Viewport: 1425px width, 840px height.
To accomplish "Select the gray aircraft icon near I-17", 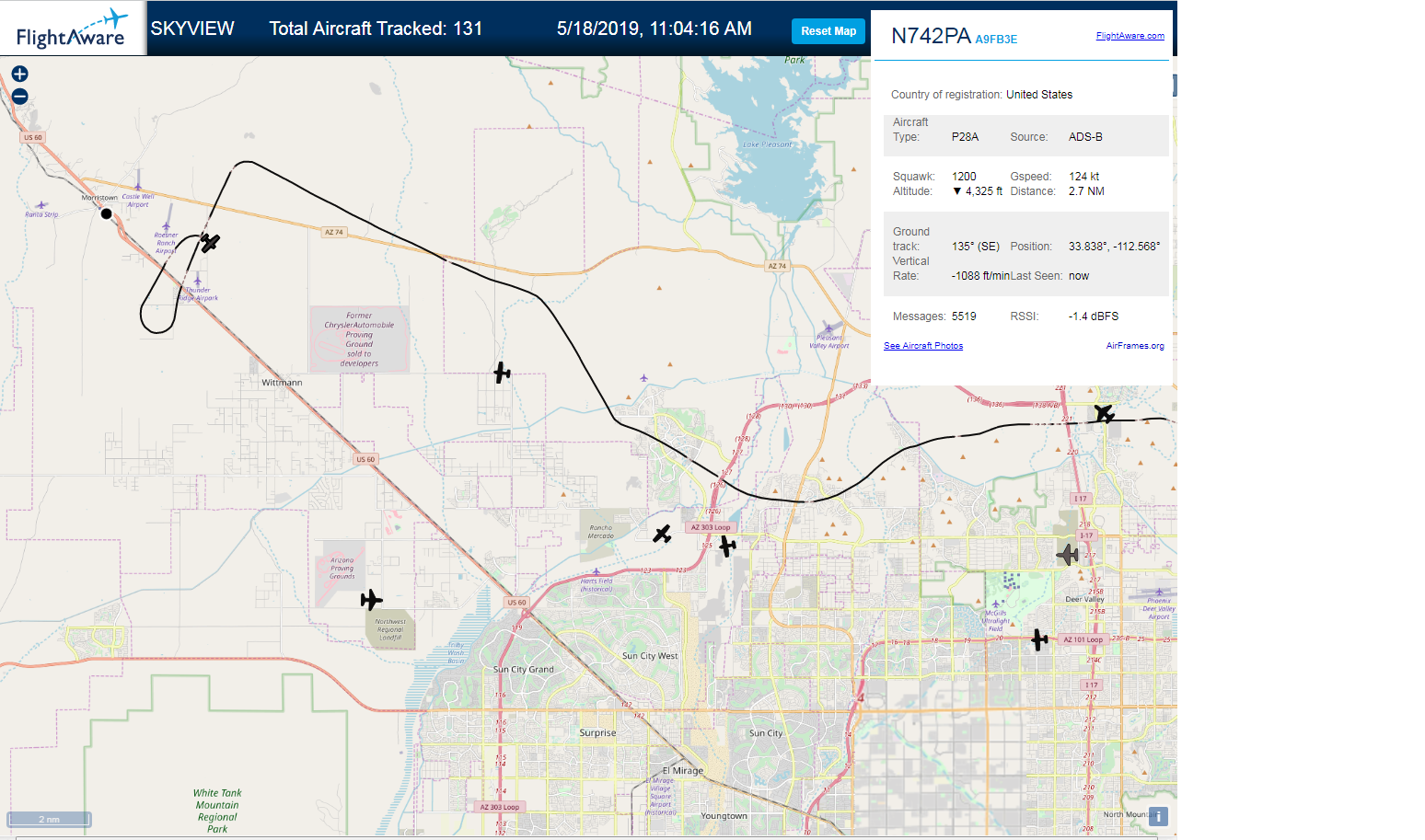I will pyautogui.click(x=1068, y=555).
